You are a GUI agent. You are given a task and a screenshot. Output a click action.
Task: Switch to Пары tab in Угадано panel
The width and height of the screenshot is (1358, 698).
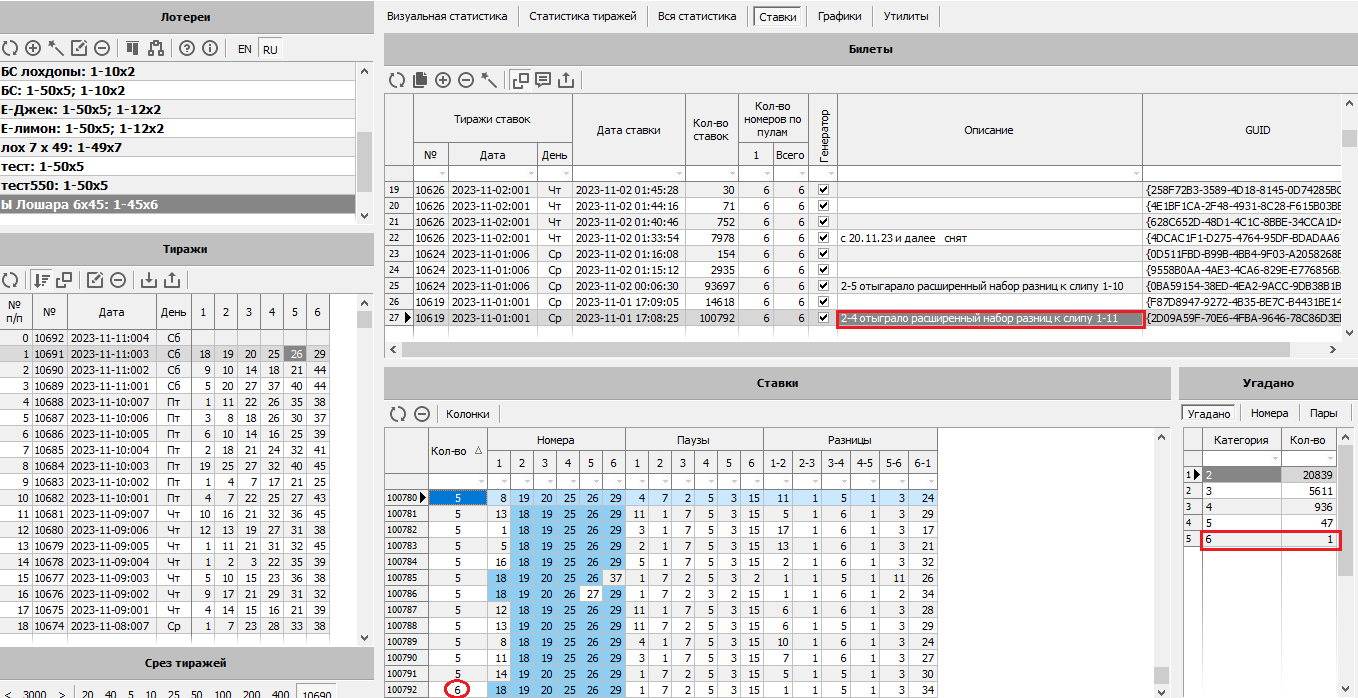point(1324,412)
